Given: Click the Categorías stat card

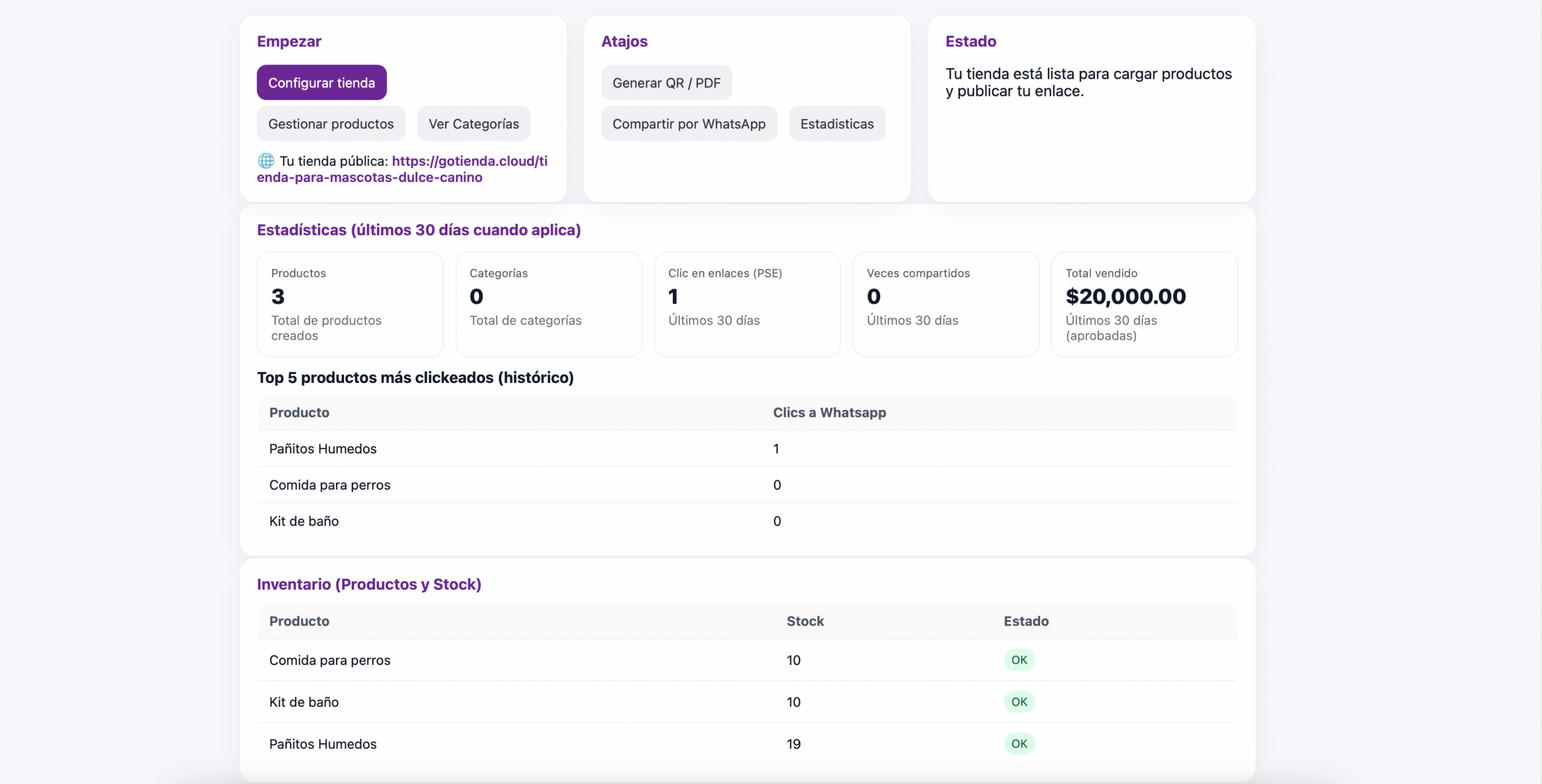Looking at the screenshot, I should pos(549,303).
